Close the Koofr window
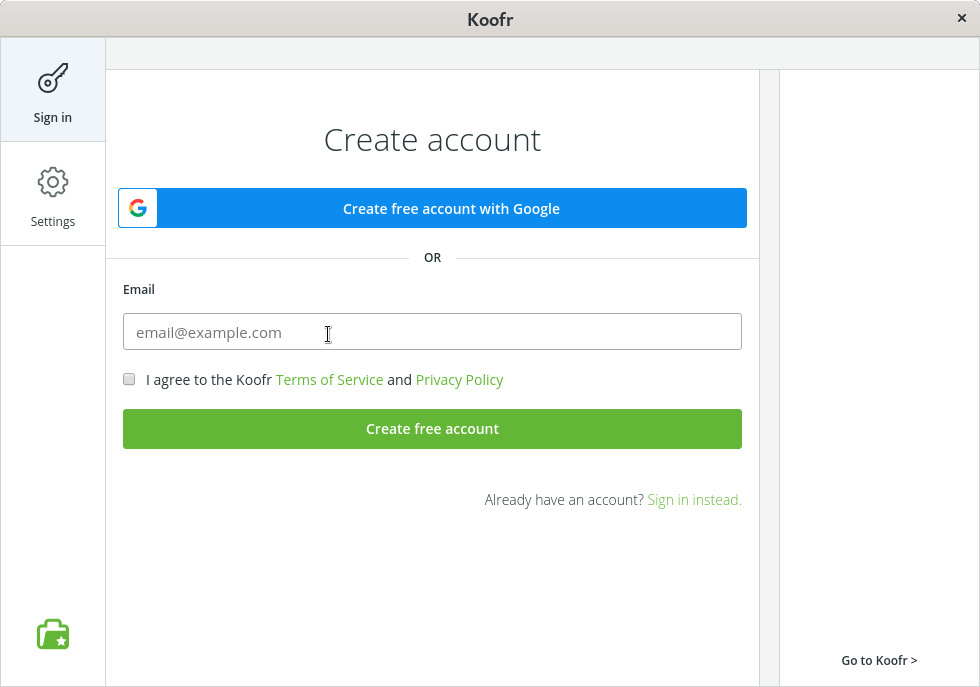This screenshot has height=687, width=980. point(962,19)
